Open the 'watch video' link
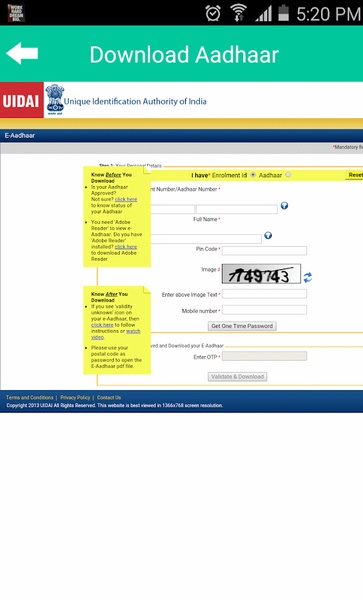 (x=116, y=334)
